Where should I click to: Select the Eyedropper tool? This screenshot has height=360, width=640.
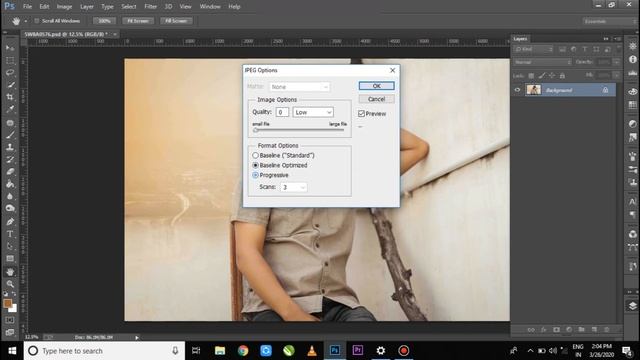(x=10, y=109)
